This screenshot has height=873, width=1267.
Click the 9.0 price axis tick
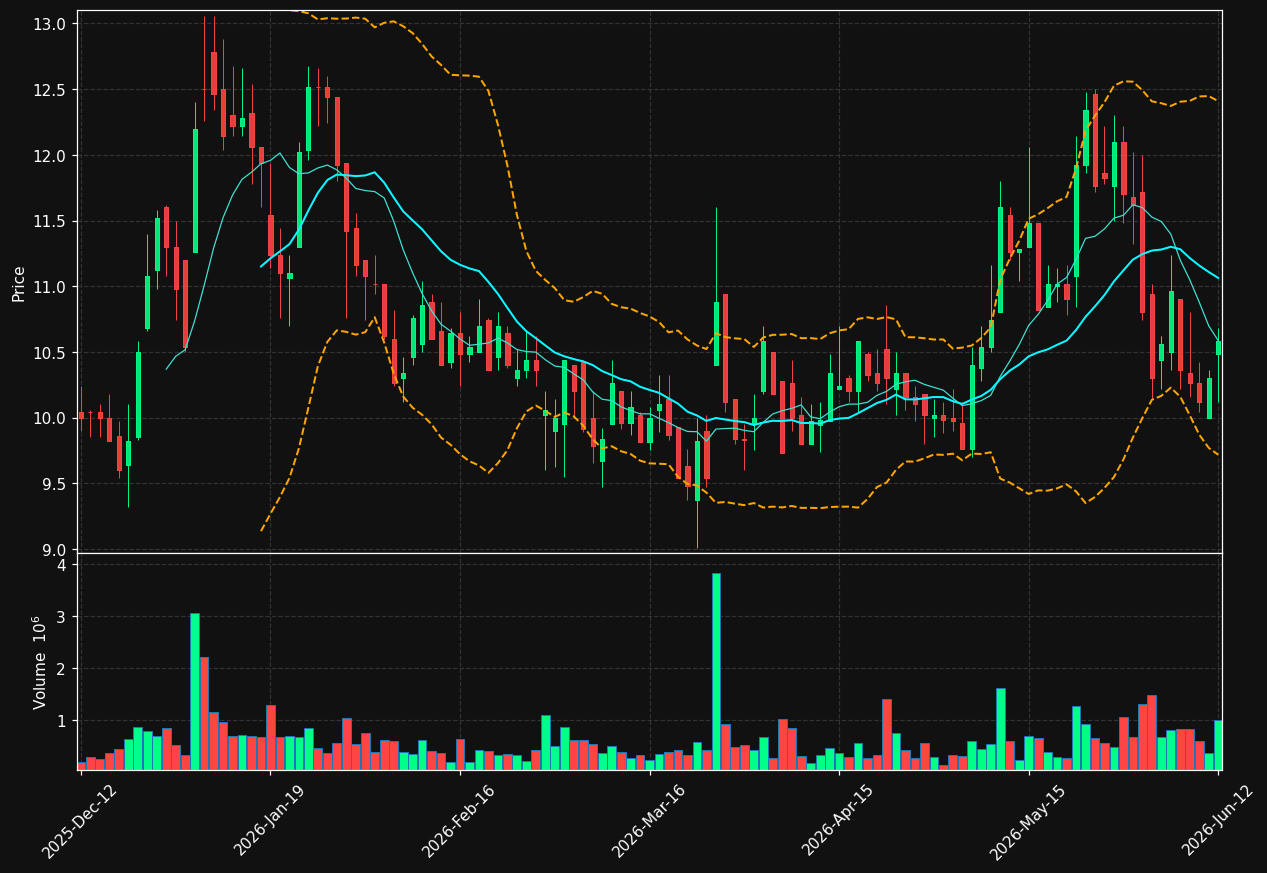[54, 550]
